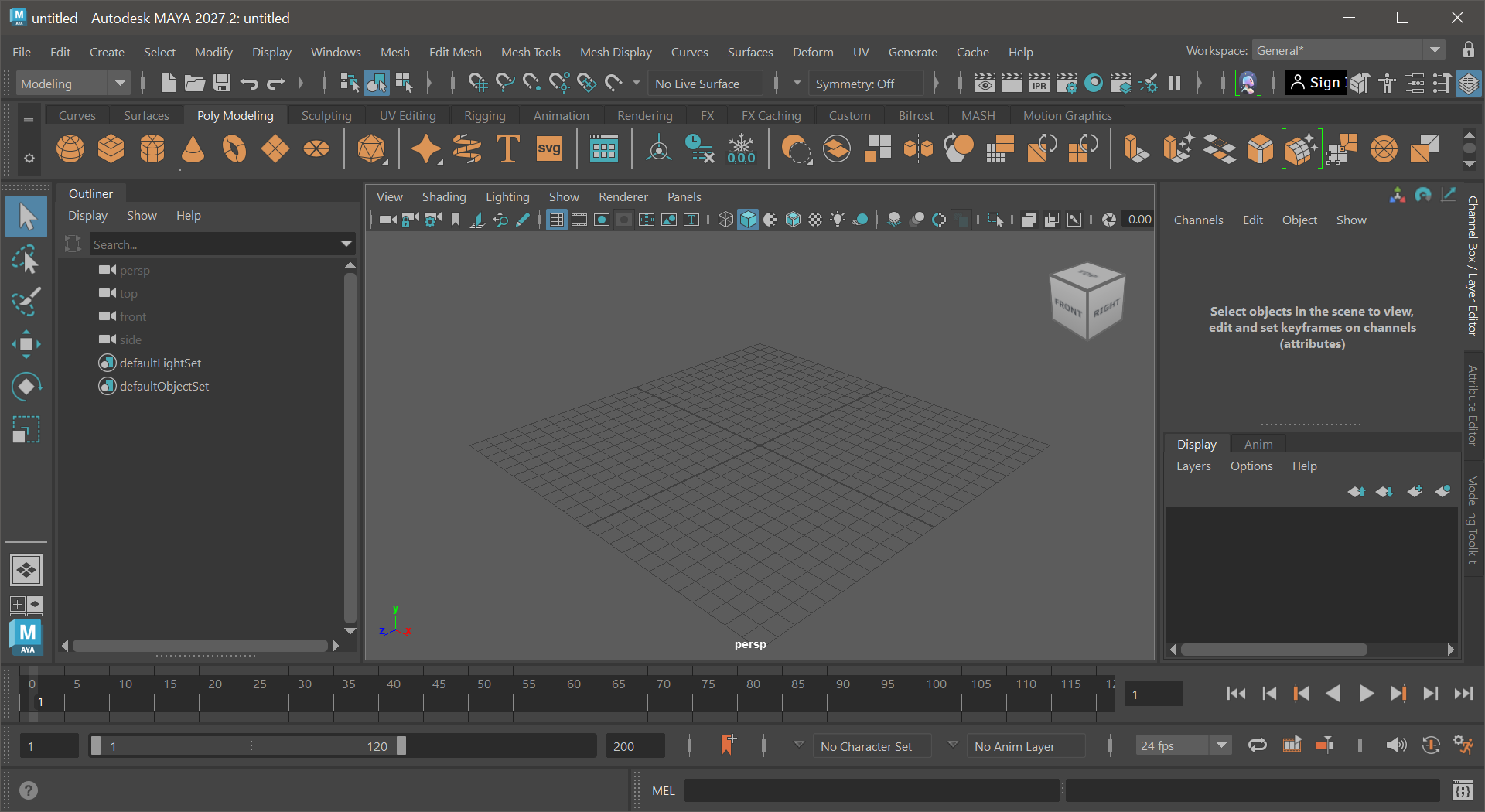The width and height of the screenshot is (1485, 812).
Task: Create a polygon torus from the shelf
Action: 234,148
